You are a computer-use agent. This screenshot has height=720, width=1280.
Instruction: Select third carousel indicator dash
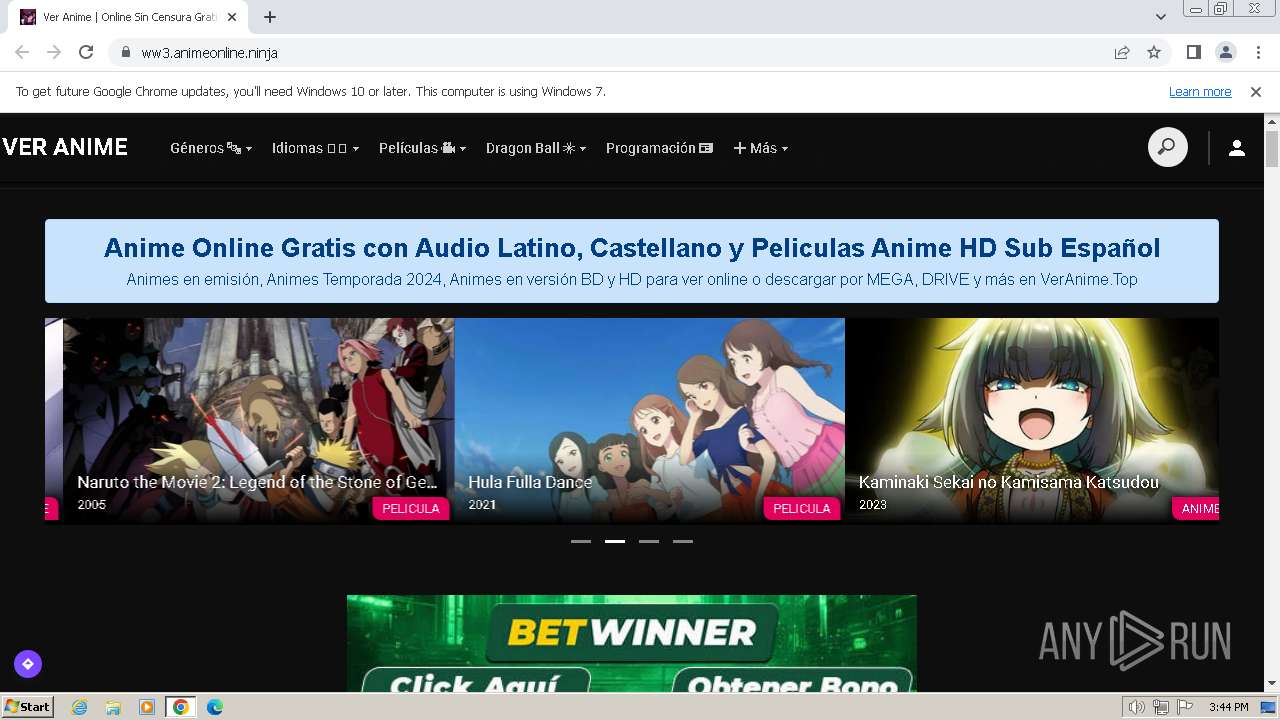pyautogui.click(x=649, y=541)
